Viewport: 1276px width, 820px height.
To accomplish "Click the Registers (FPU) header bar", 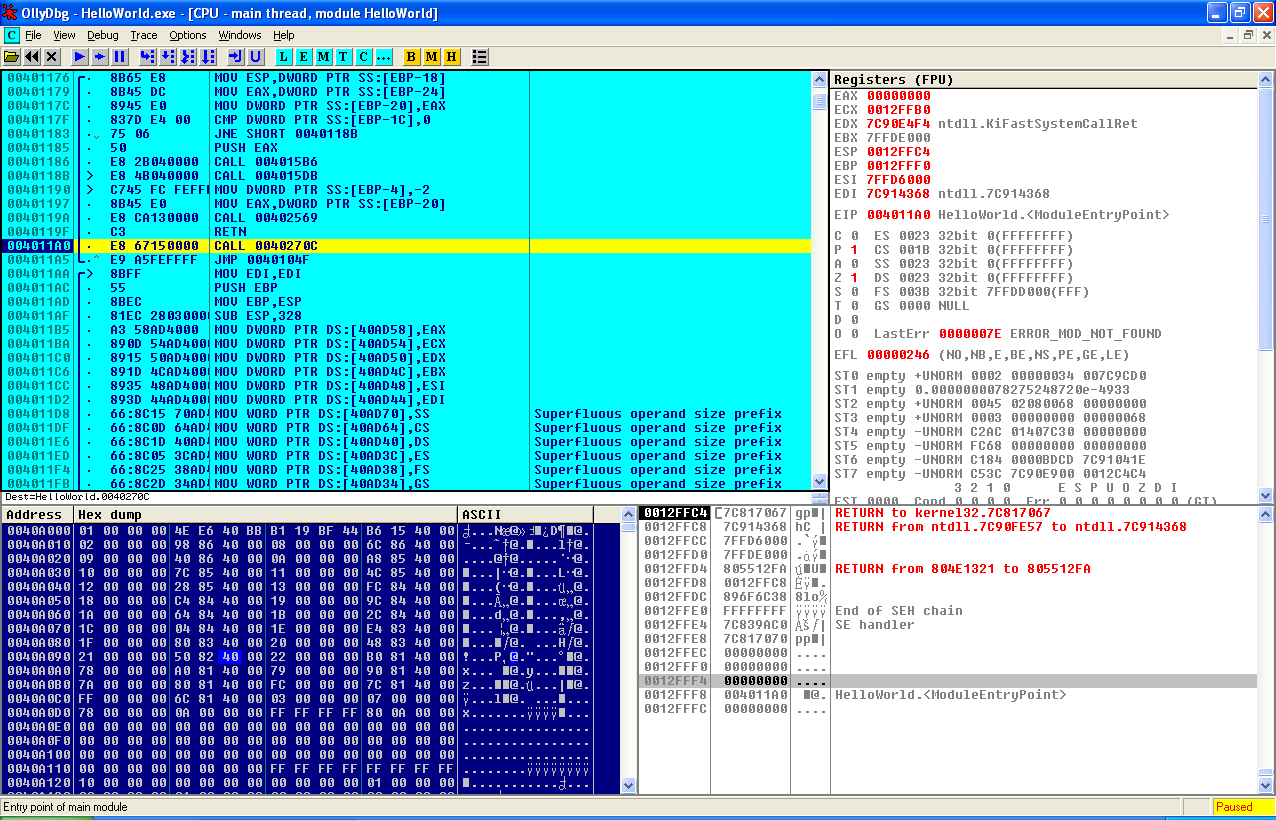I will (1044, 79).
